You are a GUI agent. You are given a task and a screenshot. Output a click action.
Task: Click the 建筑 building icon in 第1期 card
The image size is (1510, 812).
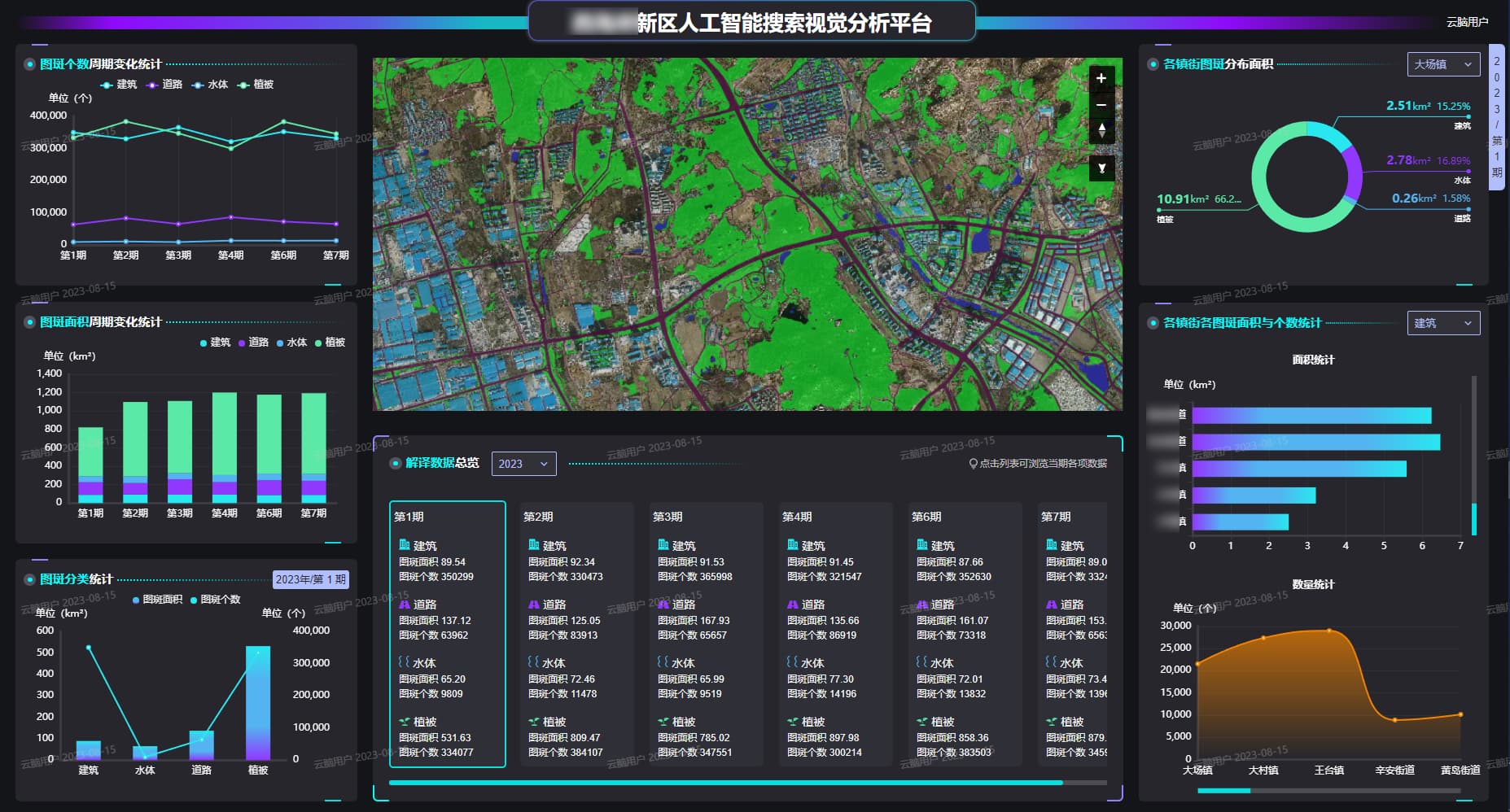pyautogui.click(x=405, y=545)
